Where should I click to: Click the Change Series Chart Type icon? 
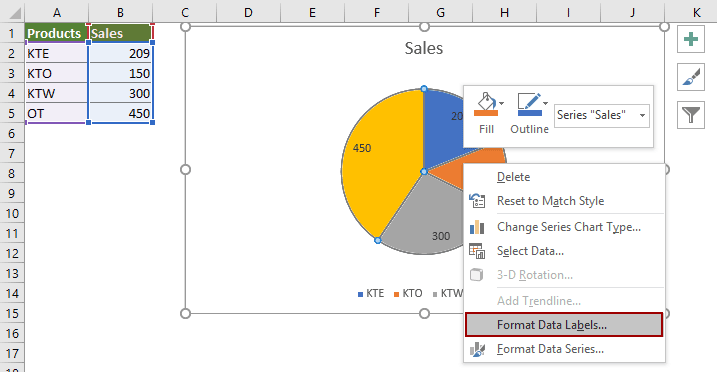477,227
